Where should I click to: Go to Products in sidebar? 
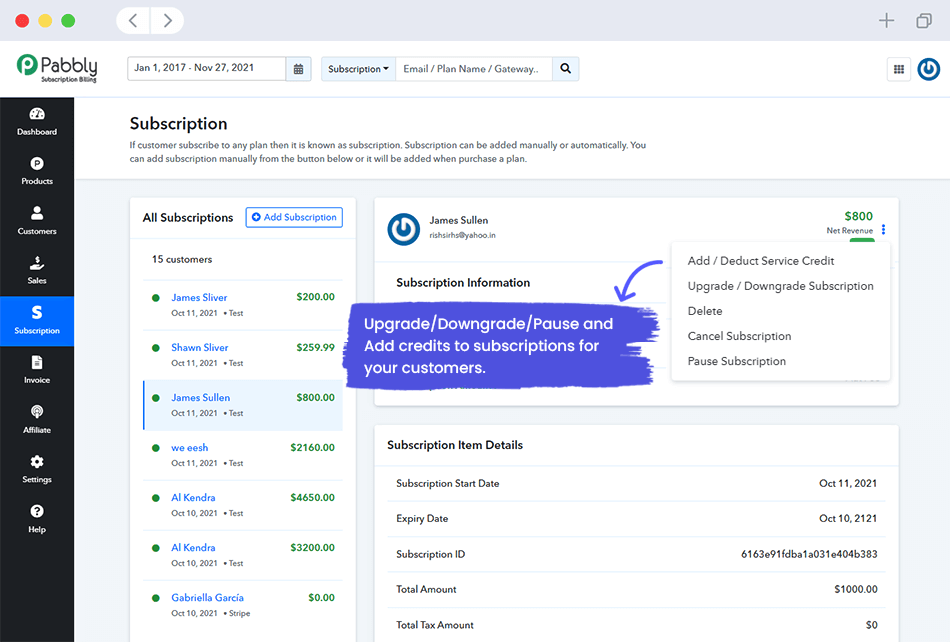click(37, 165)
